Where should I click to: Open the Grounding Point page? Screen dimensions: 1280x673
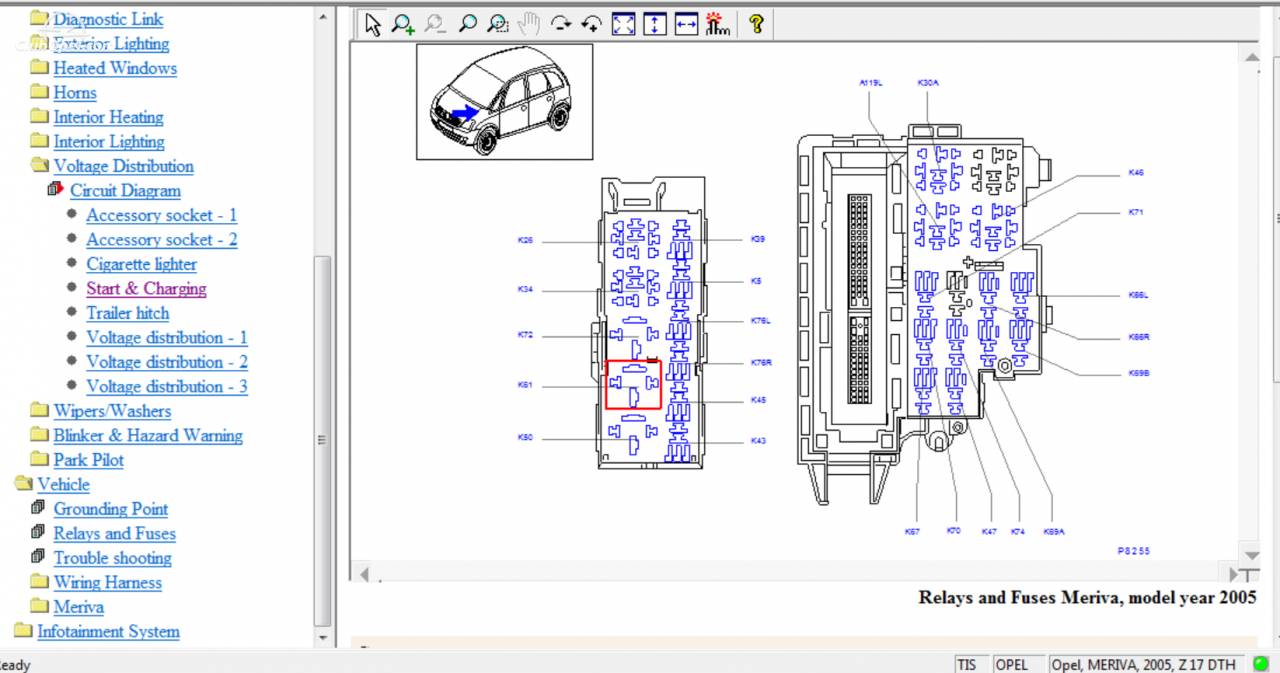(x=111, y=509)
